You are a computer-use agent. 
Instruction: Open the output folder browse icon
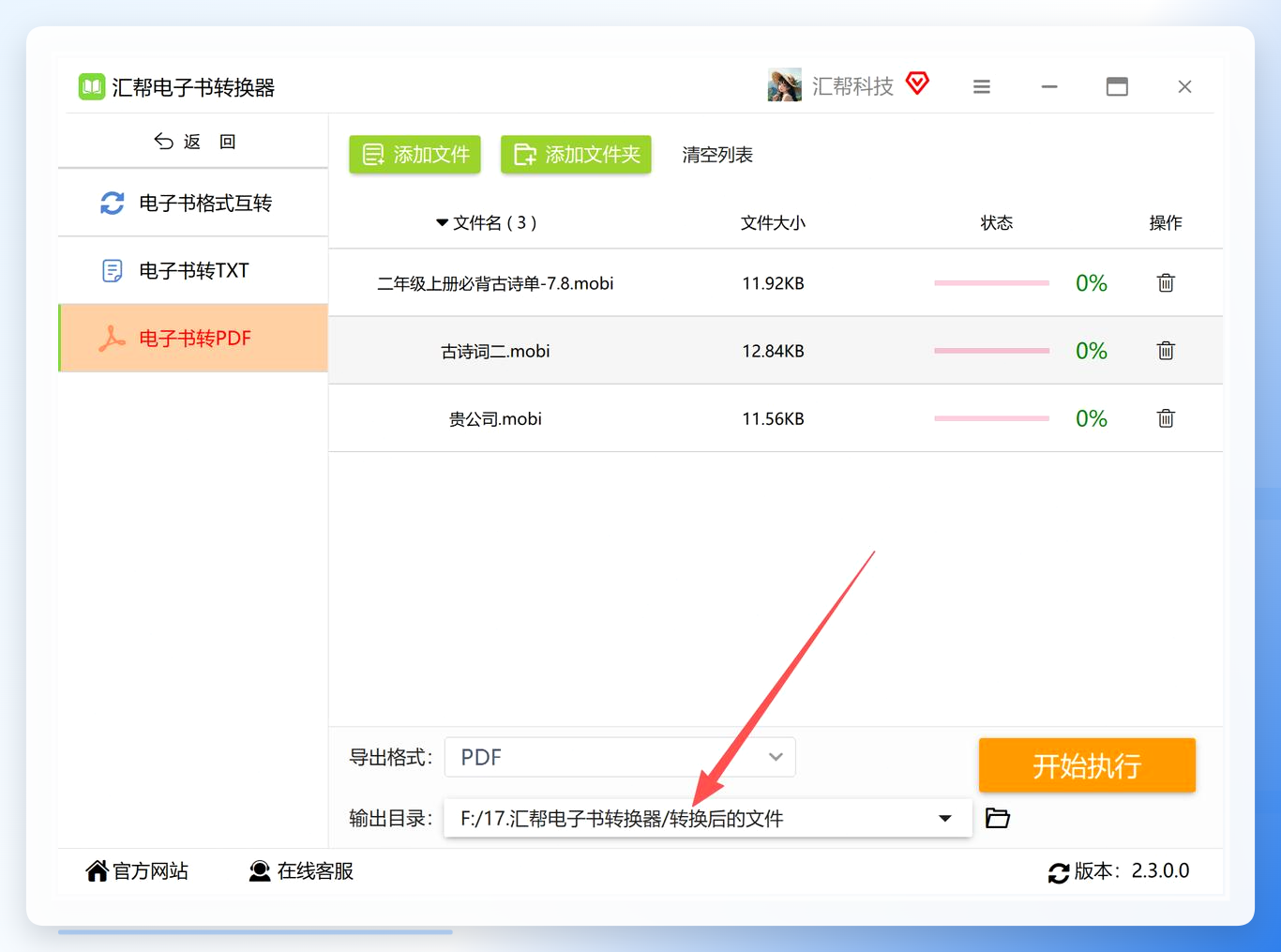click(x=998, y=818)
